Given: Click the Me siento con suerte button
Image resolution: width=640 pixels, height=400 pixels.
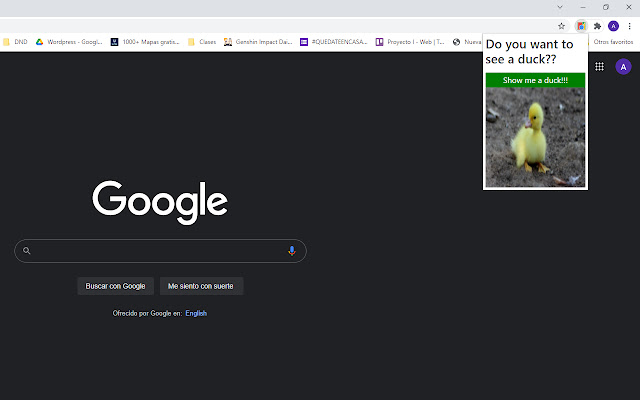Looking at the screenshot, I should click(201, 286).
